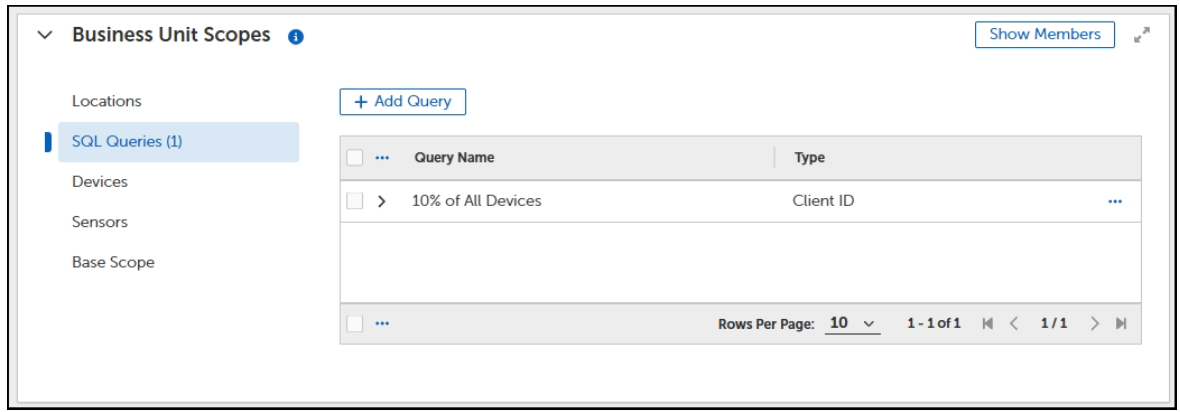Toggle the footer select-all checkbox
This screenshot has height=412, width=1180.
(355, 324)
